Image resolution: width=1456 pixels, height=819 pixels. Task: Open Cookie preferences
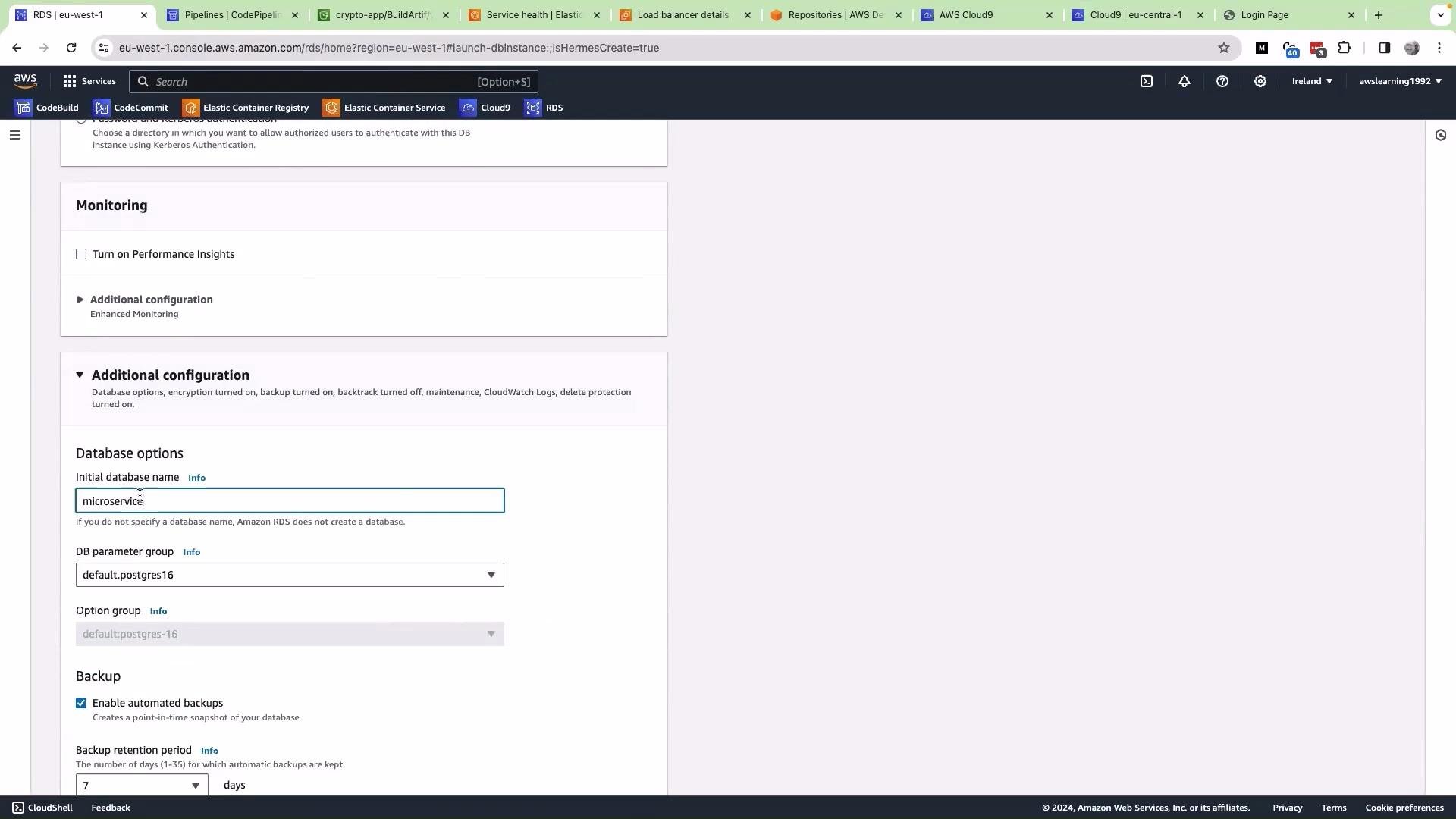point(1404,808)
